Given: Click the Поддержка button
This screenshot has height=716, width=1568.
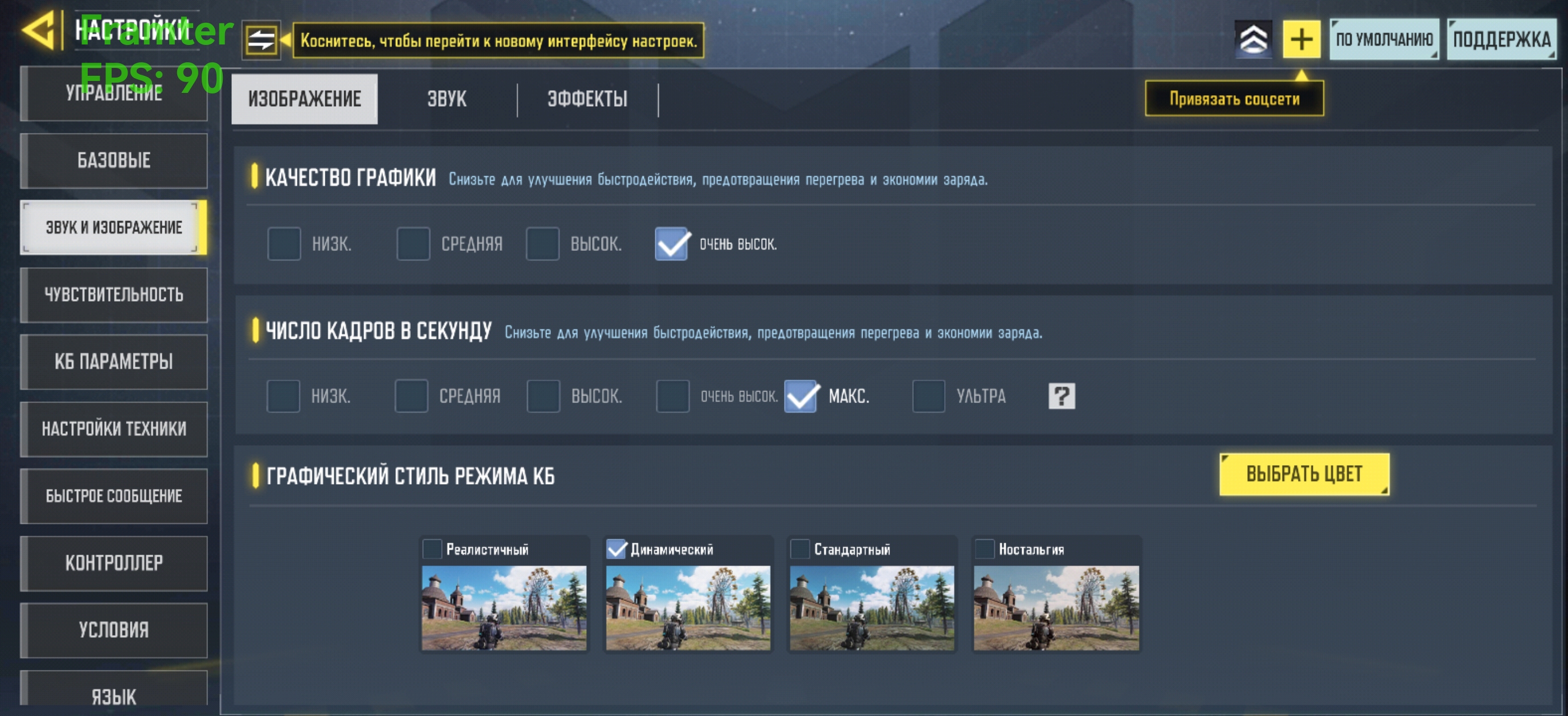Looking at the screenshot, I should (x=1502, y=39).
